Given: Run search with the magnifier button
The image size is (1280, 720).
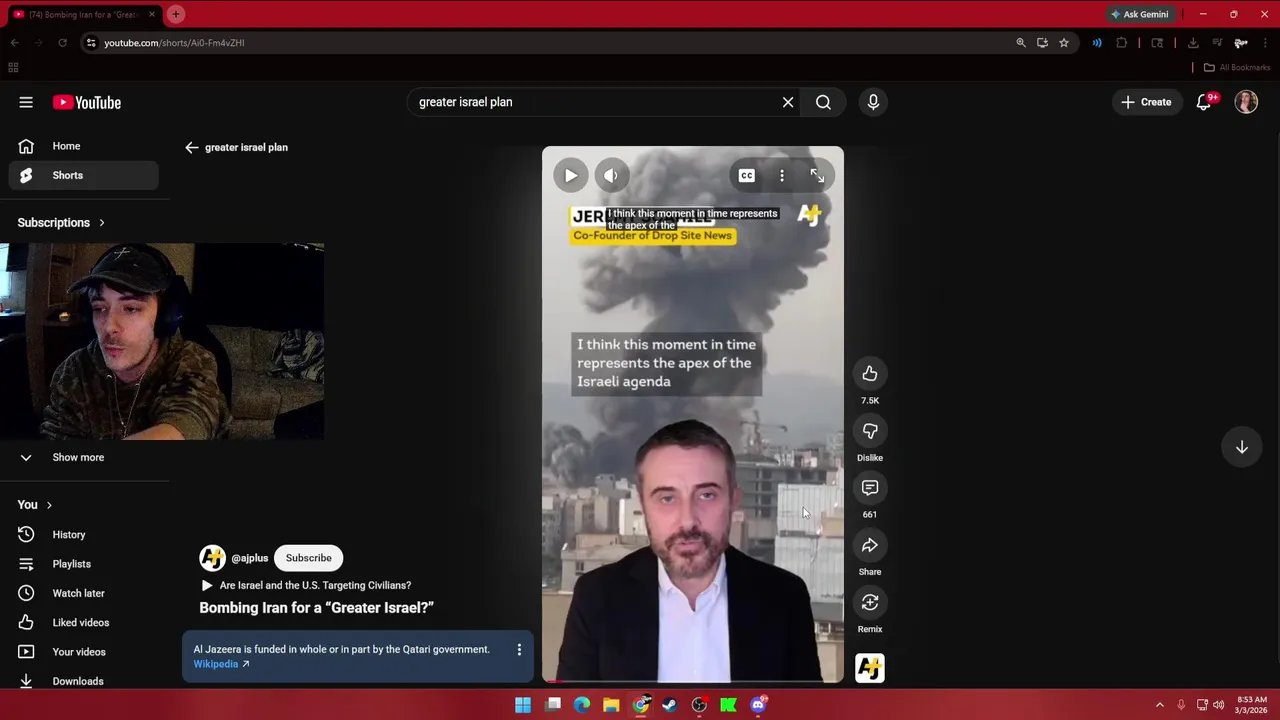Looking at the screenshot, I should click(823, 102).
